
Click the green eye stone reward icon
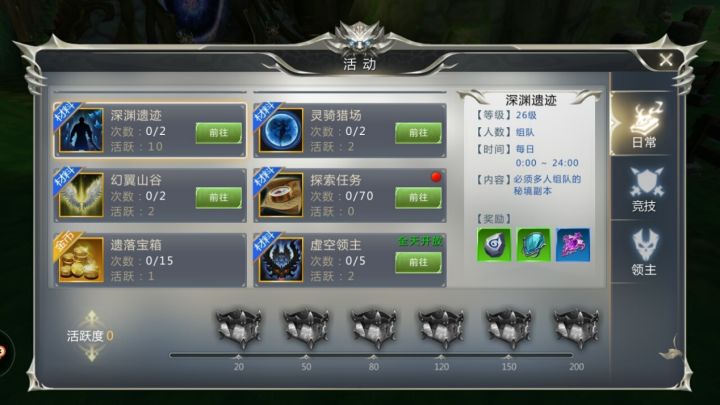tap(494, 245)
